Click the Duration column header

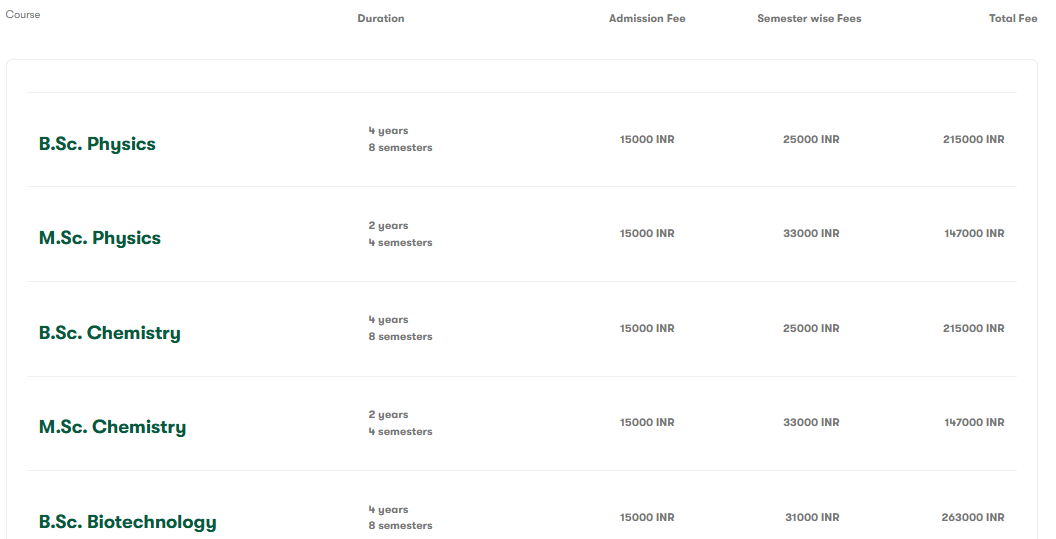[381, 19]
